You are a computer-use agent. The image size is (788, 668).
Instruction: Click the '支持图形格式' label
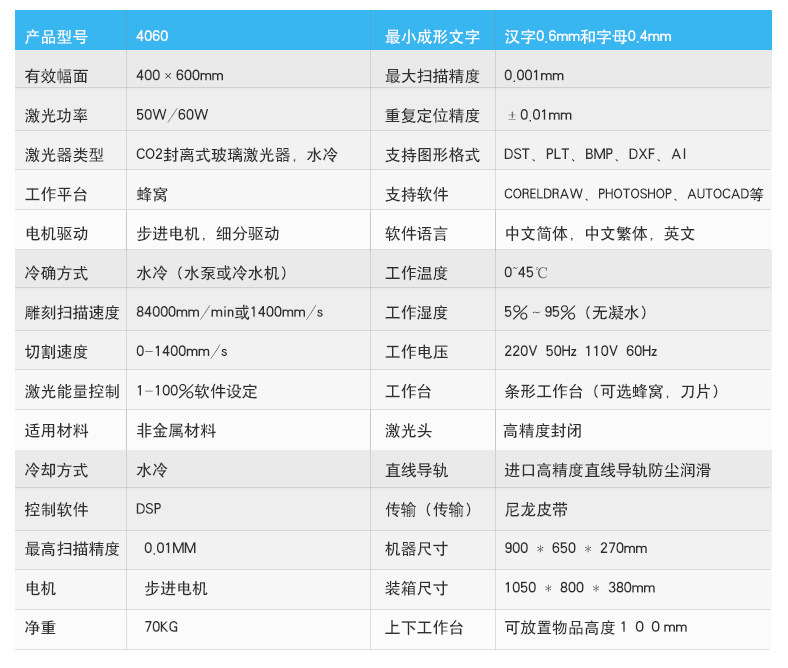coord(432,155)
